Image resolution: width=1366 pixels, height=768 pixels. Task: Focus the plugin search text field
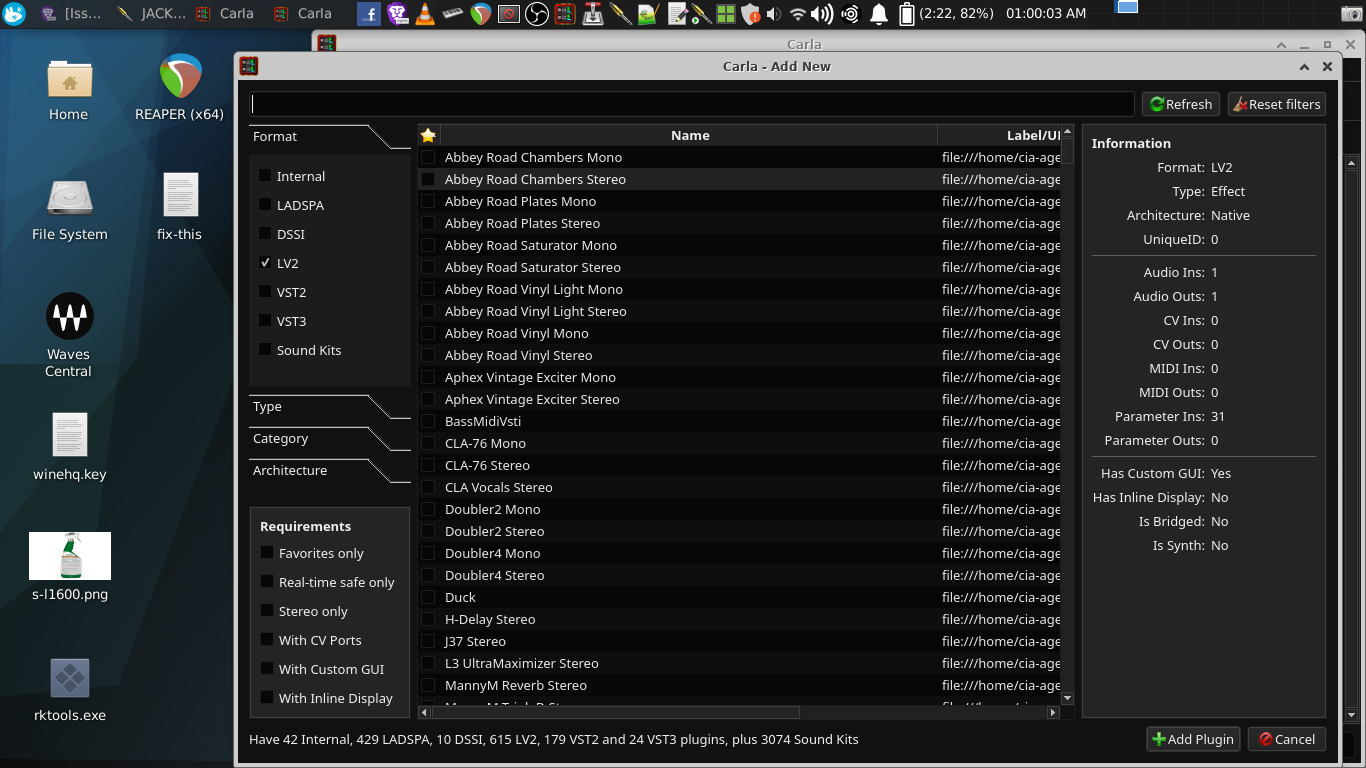click(x=692, y=104)
